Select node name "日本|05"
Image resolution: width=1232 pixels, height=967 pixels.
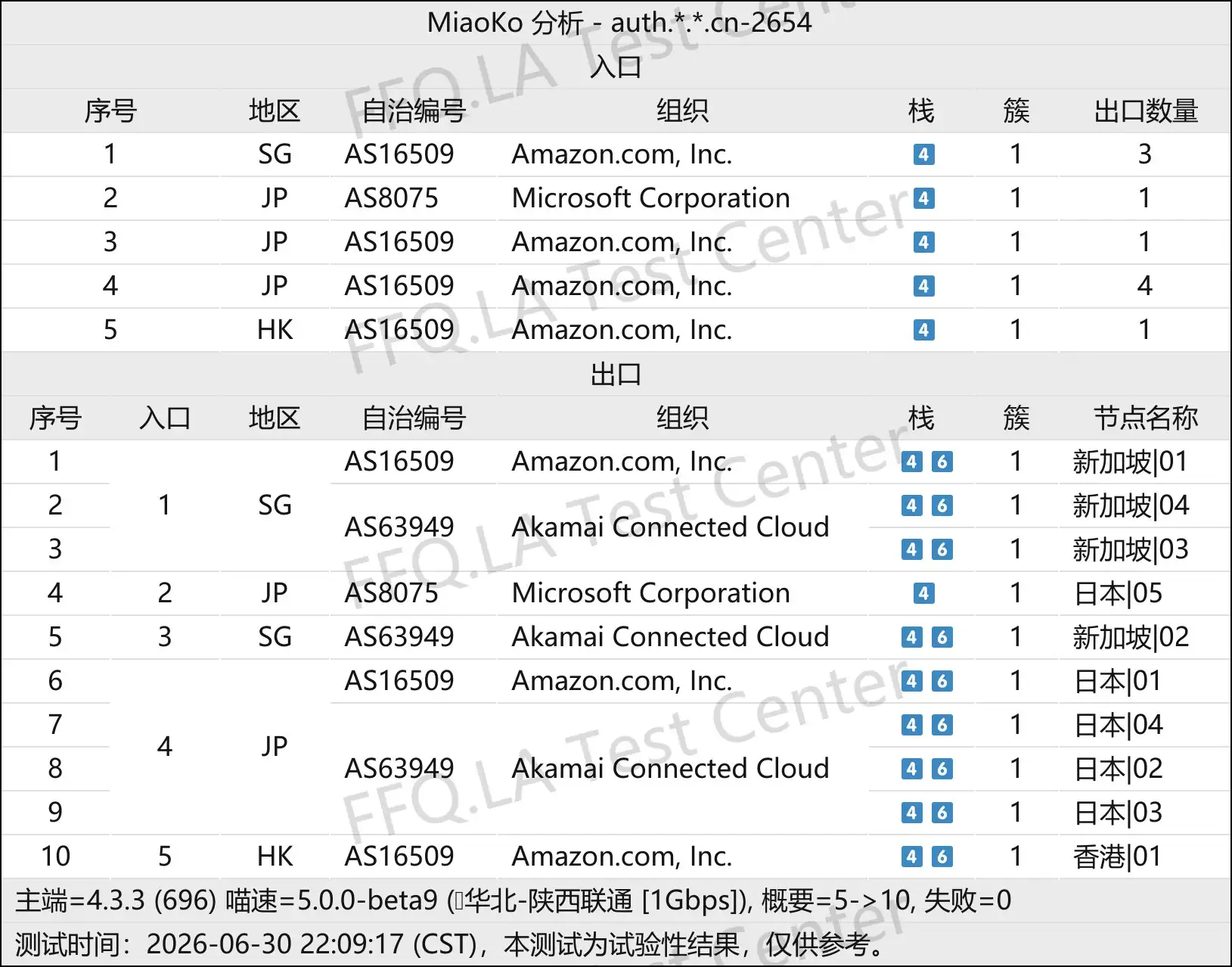click(1118, 593)
